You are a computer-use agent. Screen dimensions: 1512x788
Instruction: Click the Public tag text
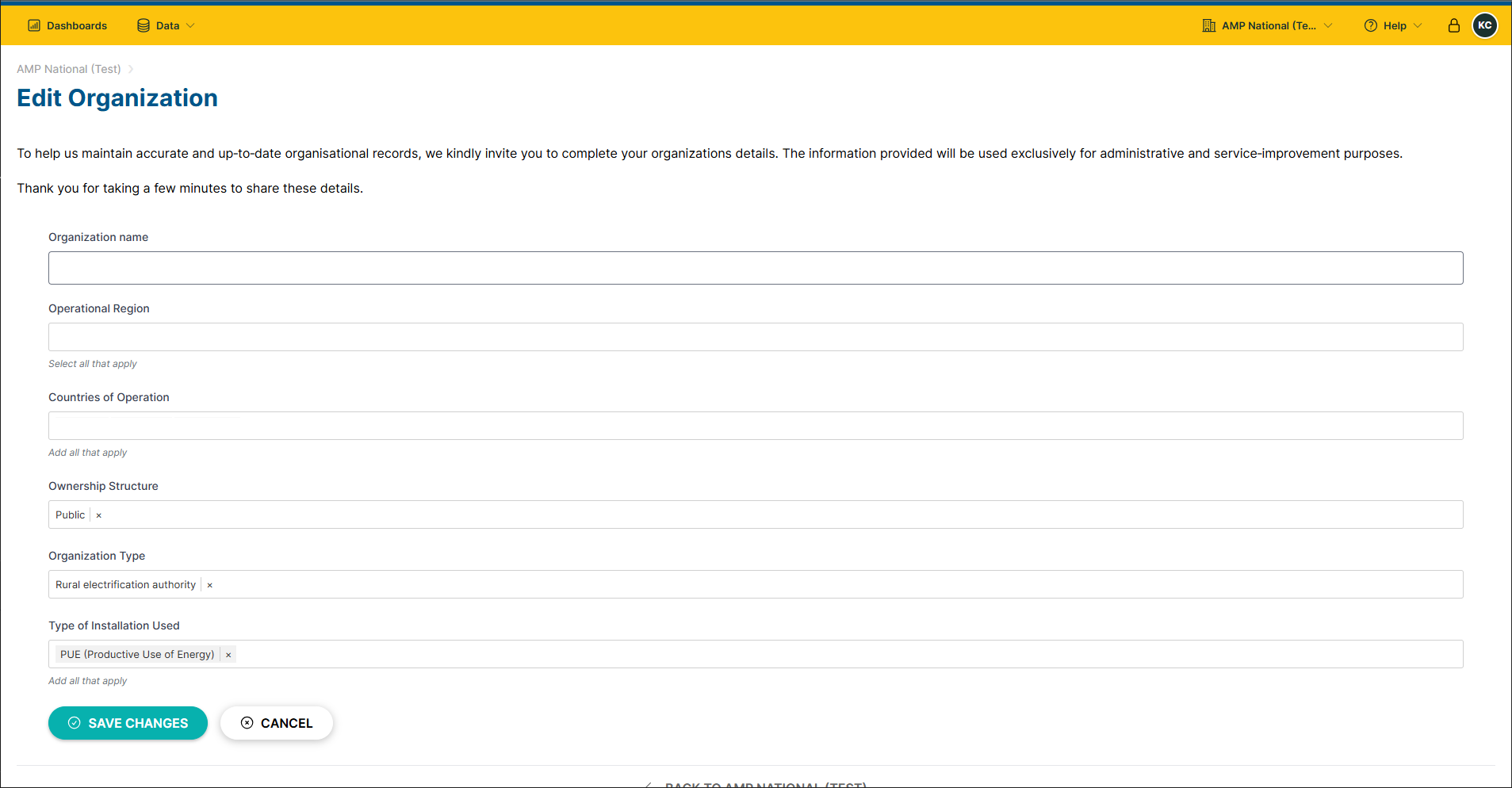[x=70, y=515]
